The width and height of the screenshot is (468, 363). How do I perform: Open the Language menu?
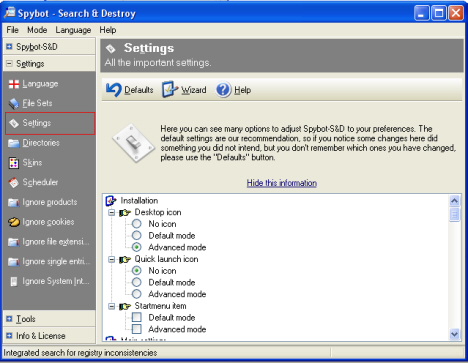(x=73, y=30)
